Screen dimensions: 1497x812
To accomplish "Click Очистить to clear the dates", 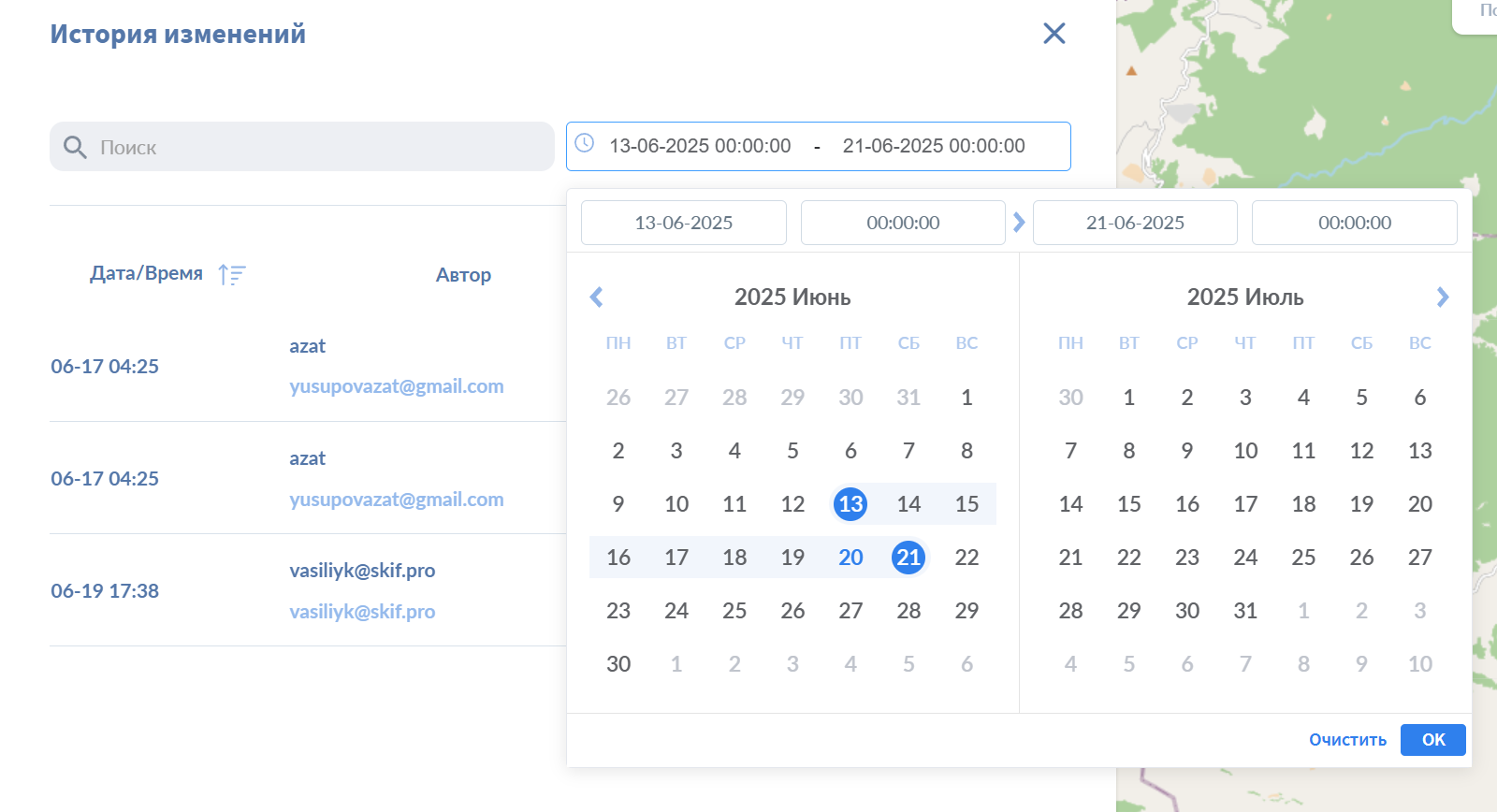I will pyautogui.click(x=1347, y=740).
